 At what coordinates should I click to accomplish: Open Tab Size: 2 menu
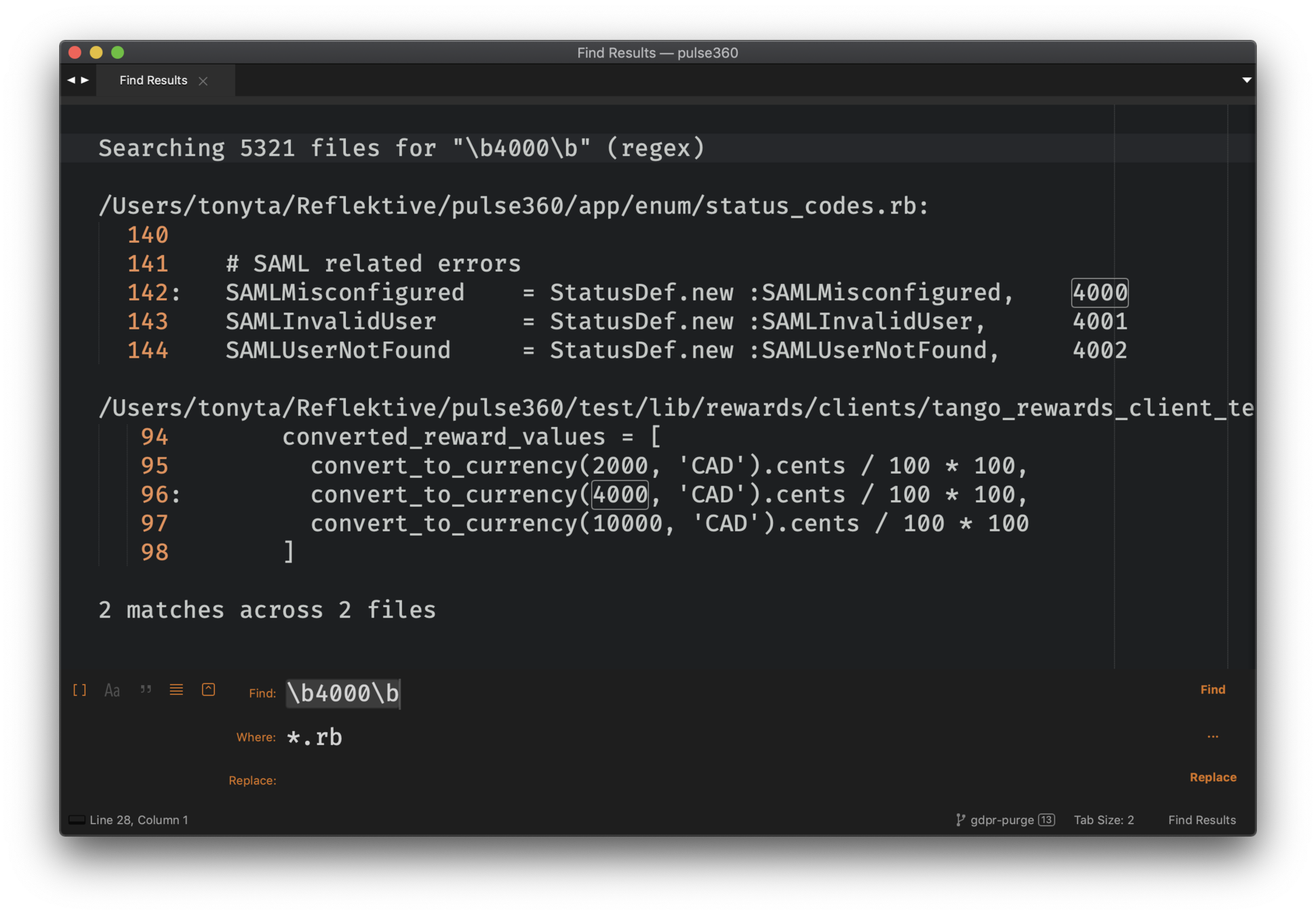click(x=1103, y=820)
